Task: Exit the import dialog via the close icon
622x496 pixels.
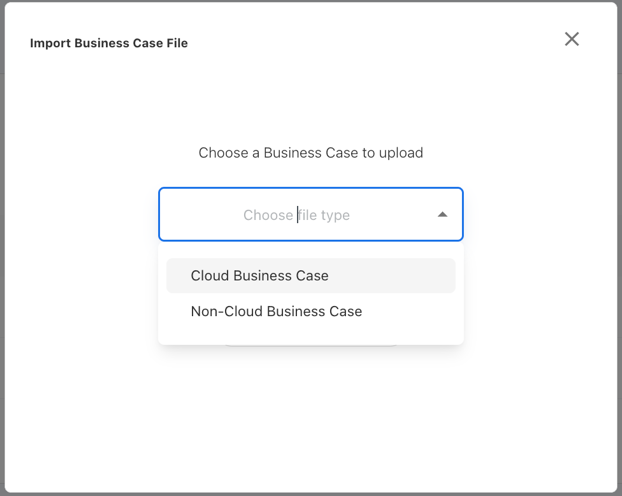Action: point(571,39)
